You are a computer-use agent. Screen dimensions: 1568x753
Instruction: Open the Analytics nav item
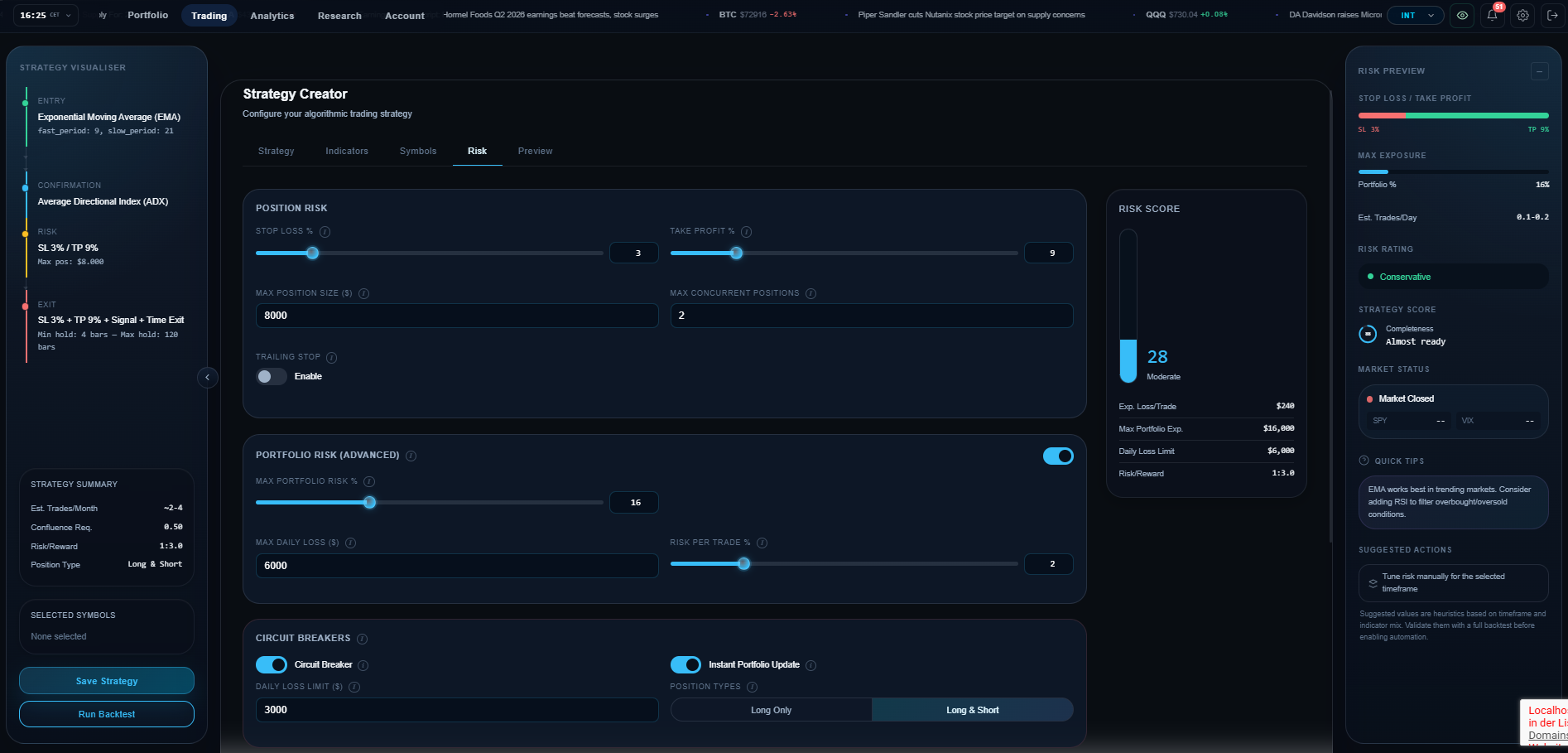(x=272, y=16)
